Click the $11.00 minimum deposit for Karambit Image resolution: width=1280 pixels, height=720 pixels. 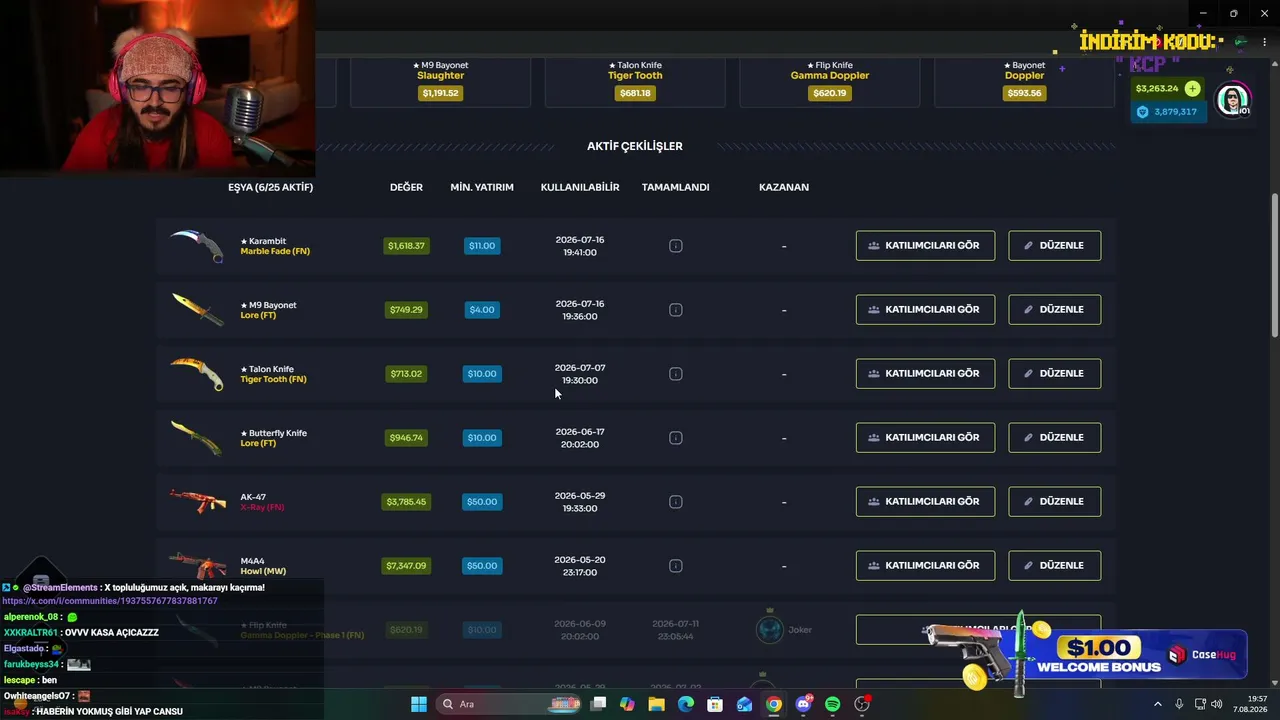point(482,246)
